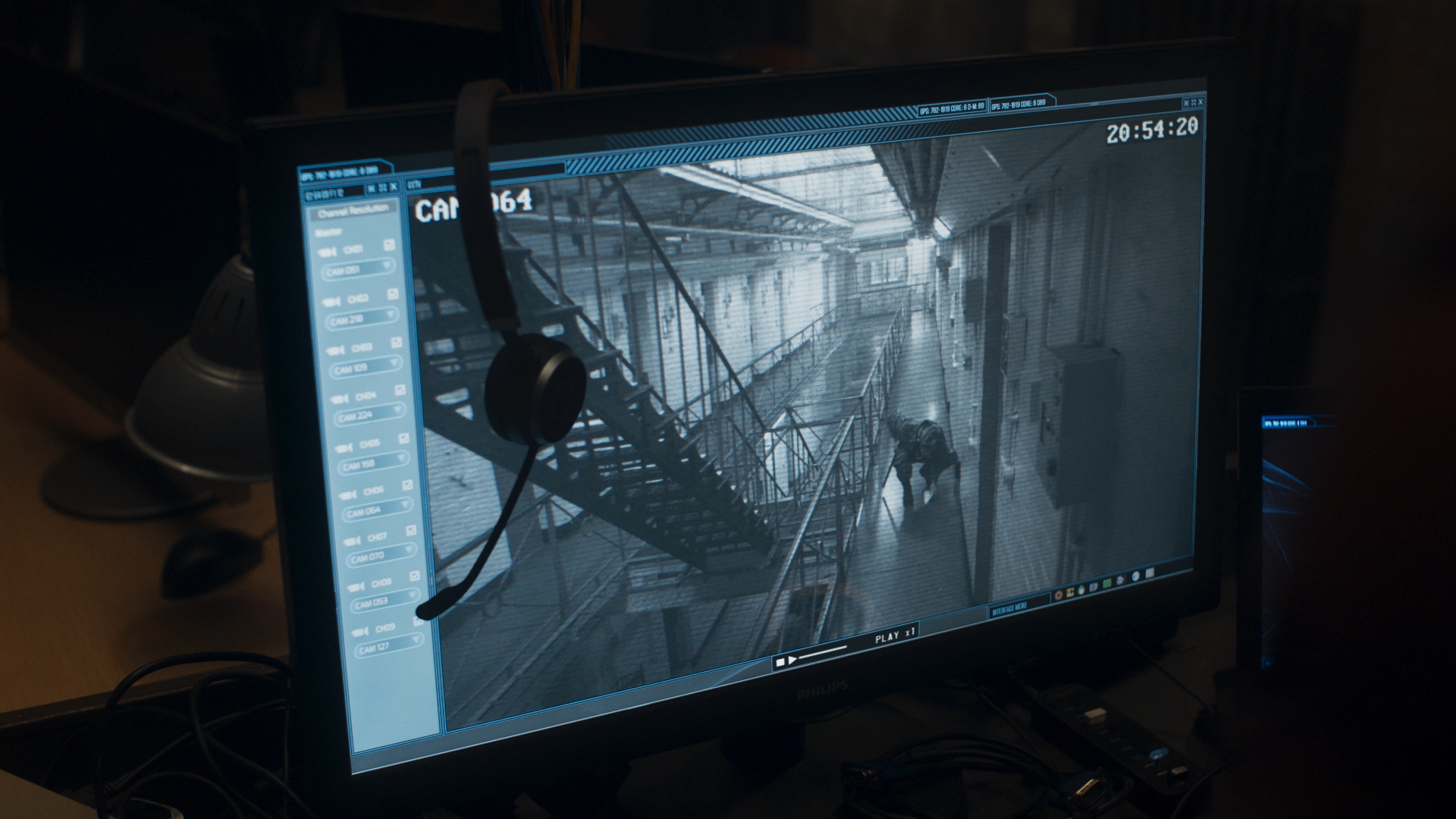Click the camera icon beside CH07
The image size is (1456, 819).
(353, 540)
